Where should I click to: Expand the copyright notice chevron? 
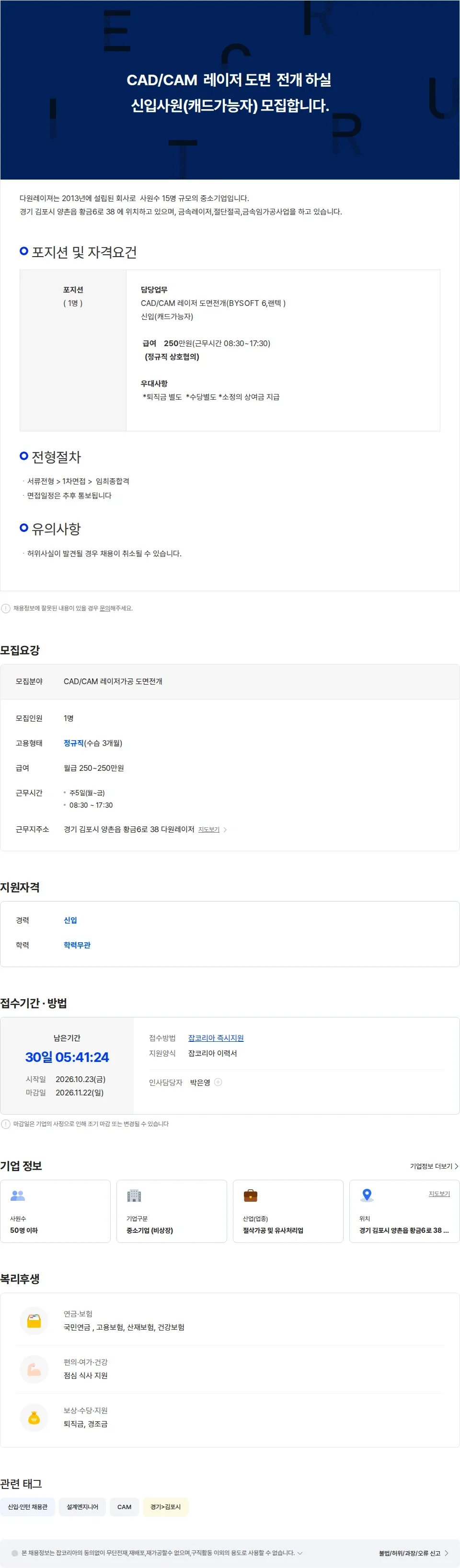[x=299, y=1553]
